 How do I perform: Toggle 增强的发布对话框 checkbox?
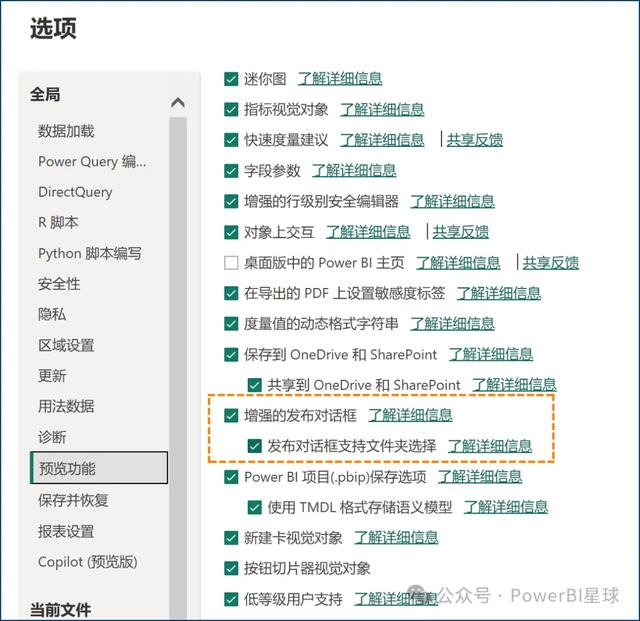(231, 416)
